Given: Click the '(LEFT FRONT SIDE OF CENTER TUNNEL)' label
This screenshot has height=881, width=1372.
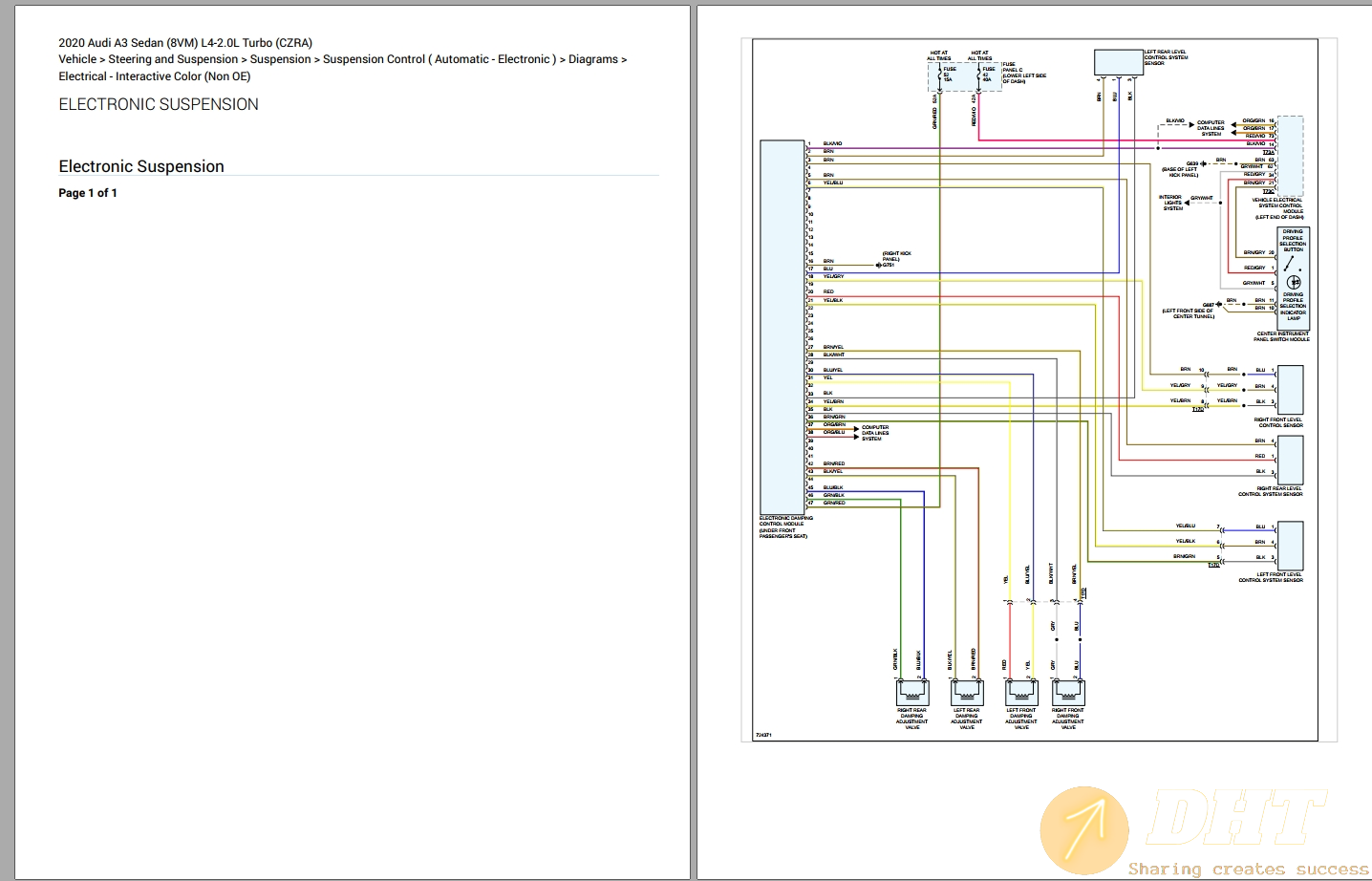Looking at the screenshot, I should pyautogui.click(x=1189, y=313).
